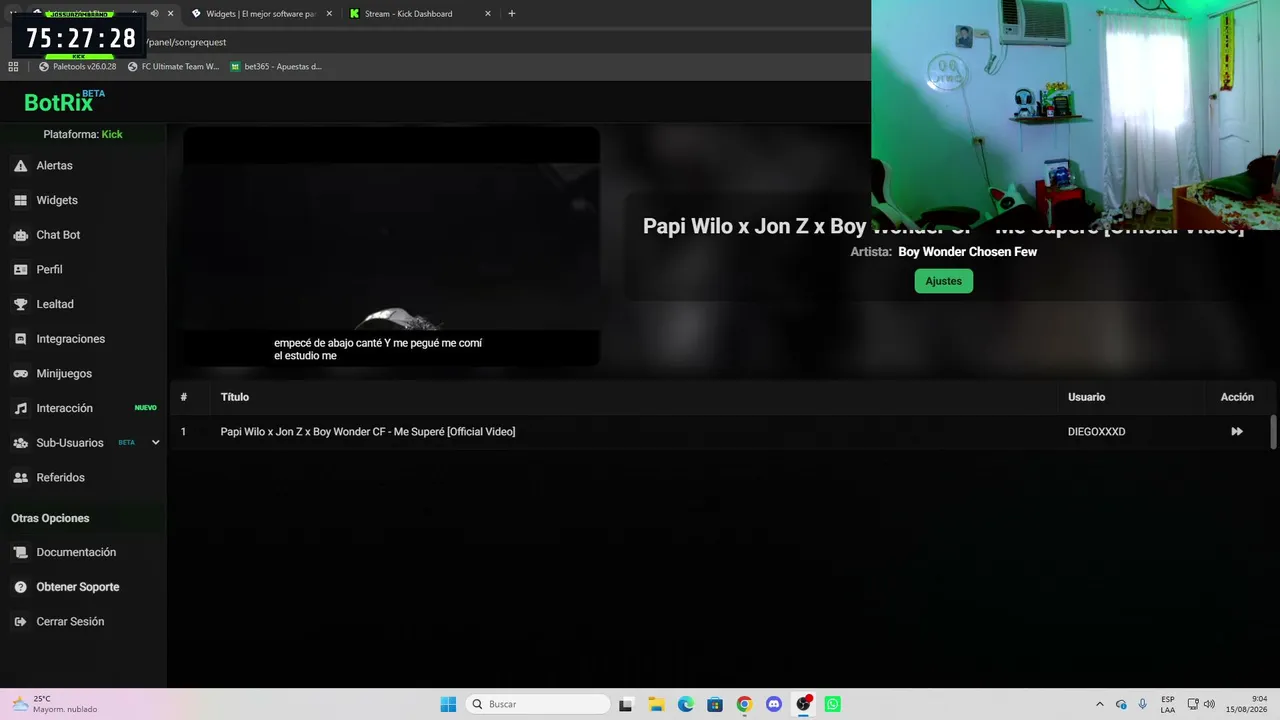Click Cerrar Sesión to log out
The height and width of the screenshot is (720, 1280).
(70, 622)
